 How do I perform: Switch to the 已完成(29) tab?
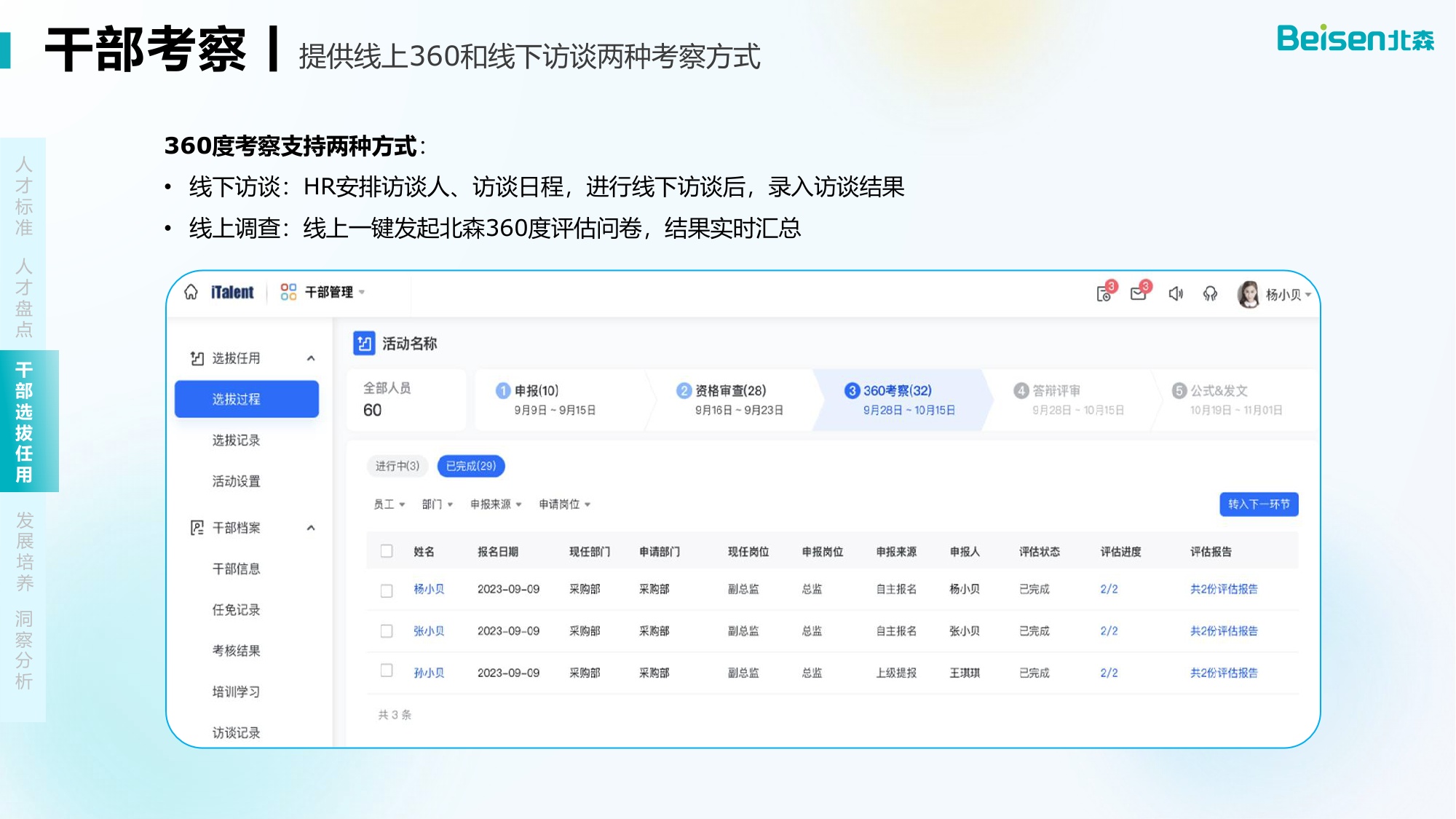point(471,466)
